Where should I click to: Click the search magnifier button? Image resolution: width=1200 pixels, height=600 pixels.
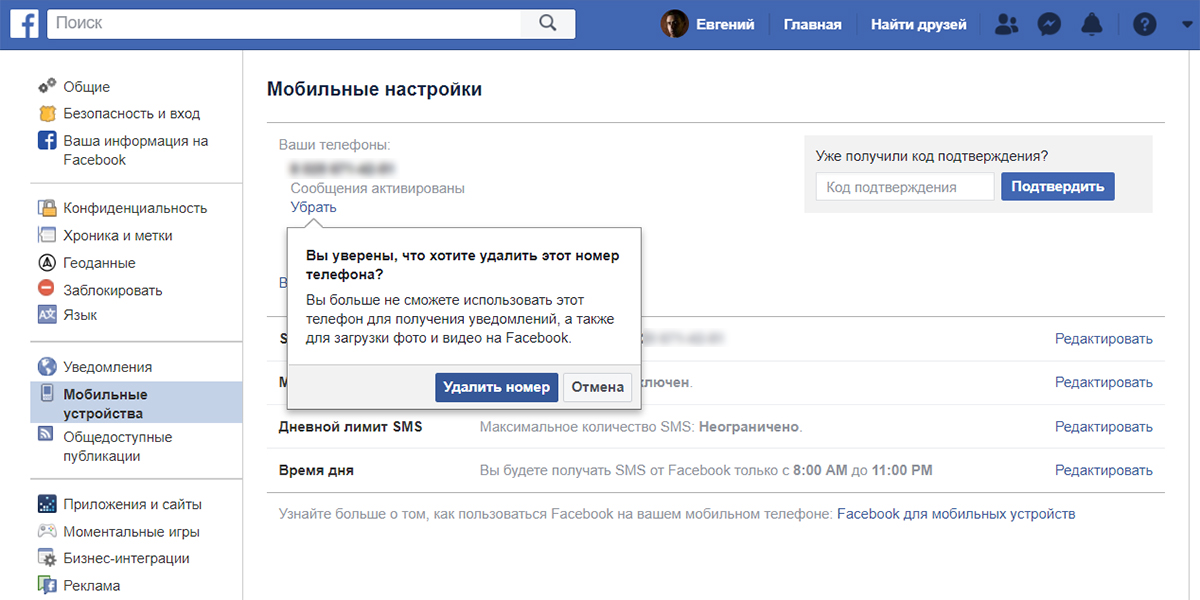click(547, 23)
